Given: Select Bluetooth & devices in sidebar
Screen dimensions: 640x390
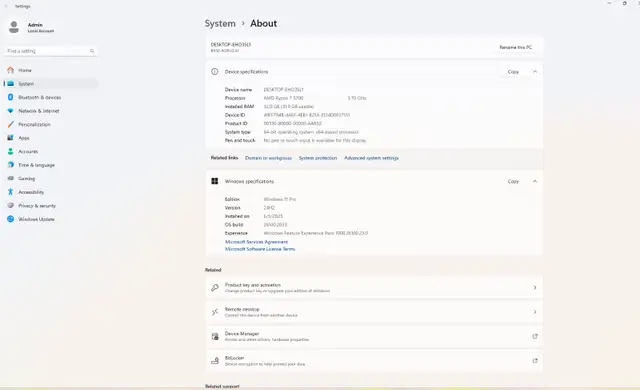Looking at the screenshot, I should (51, 97).
